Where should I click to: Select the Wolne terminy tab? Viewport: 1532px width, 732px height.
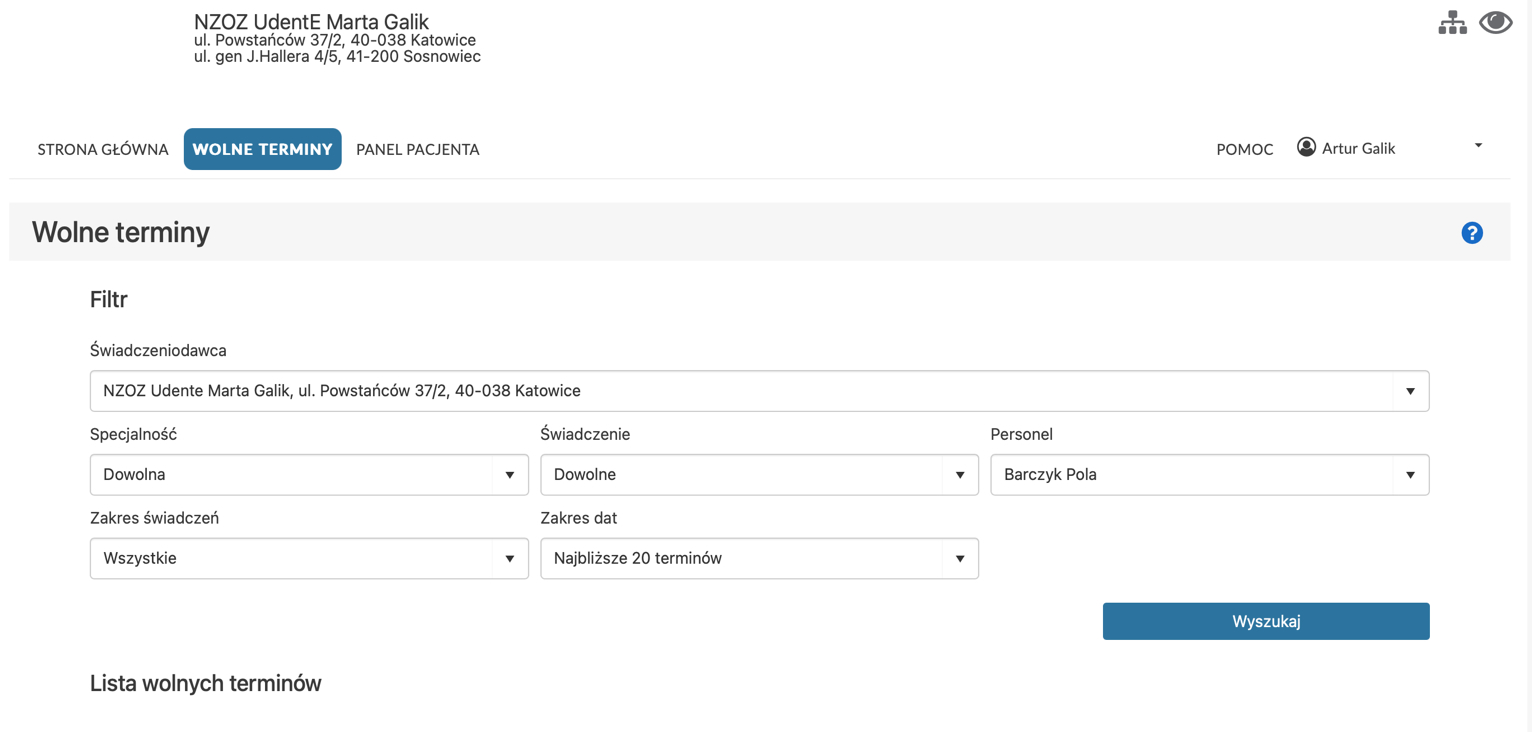click(262, 149)
